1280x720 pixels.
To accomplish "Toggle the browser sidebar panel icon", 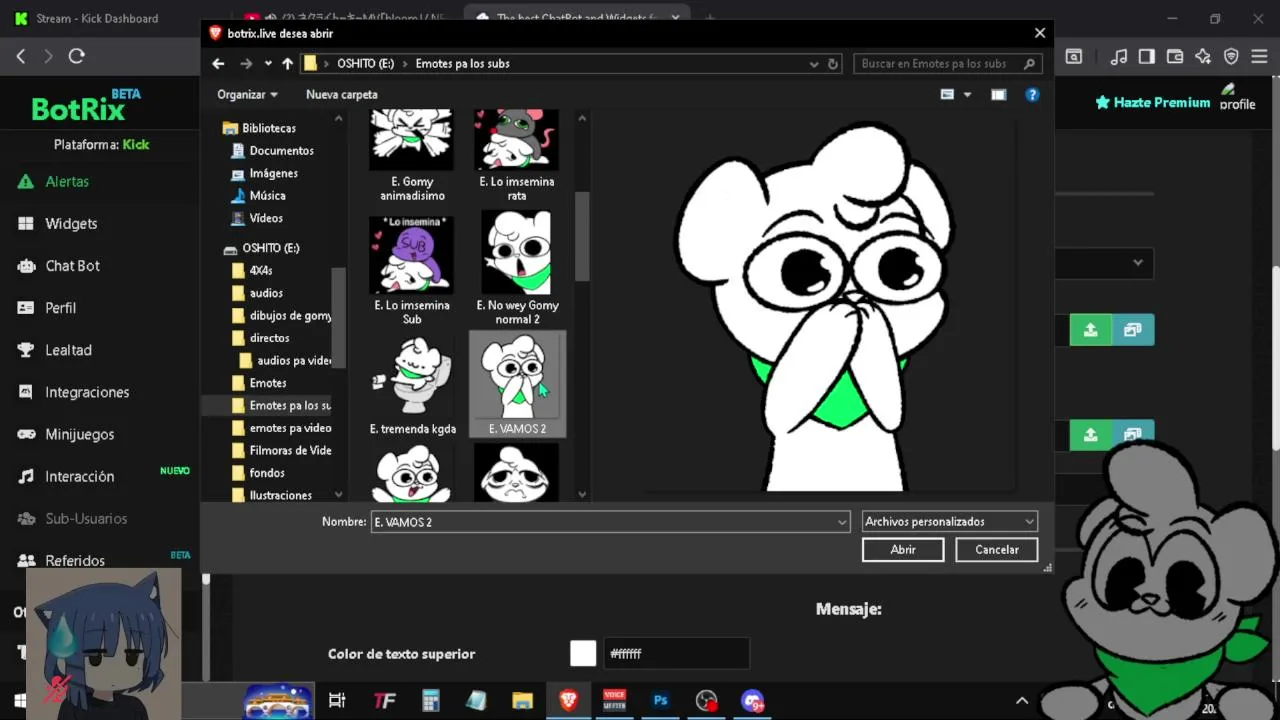I will tap(1147, 56).
